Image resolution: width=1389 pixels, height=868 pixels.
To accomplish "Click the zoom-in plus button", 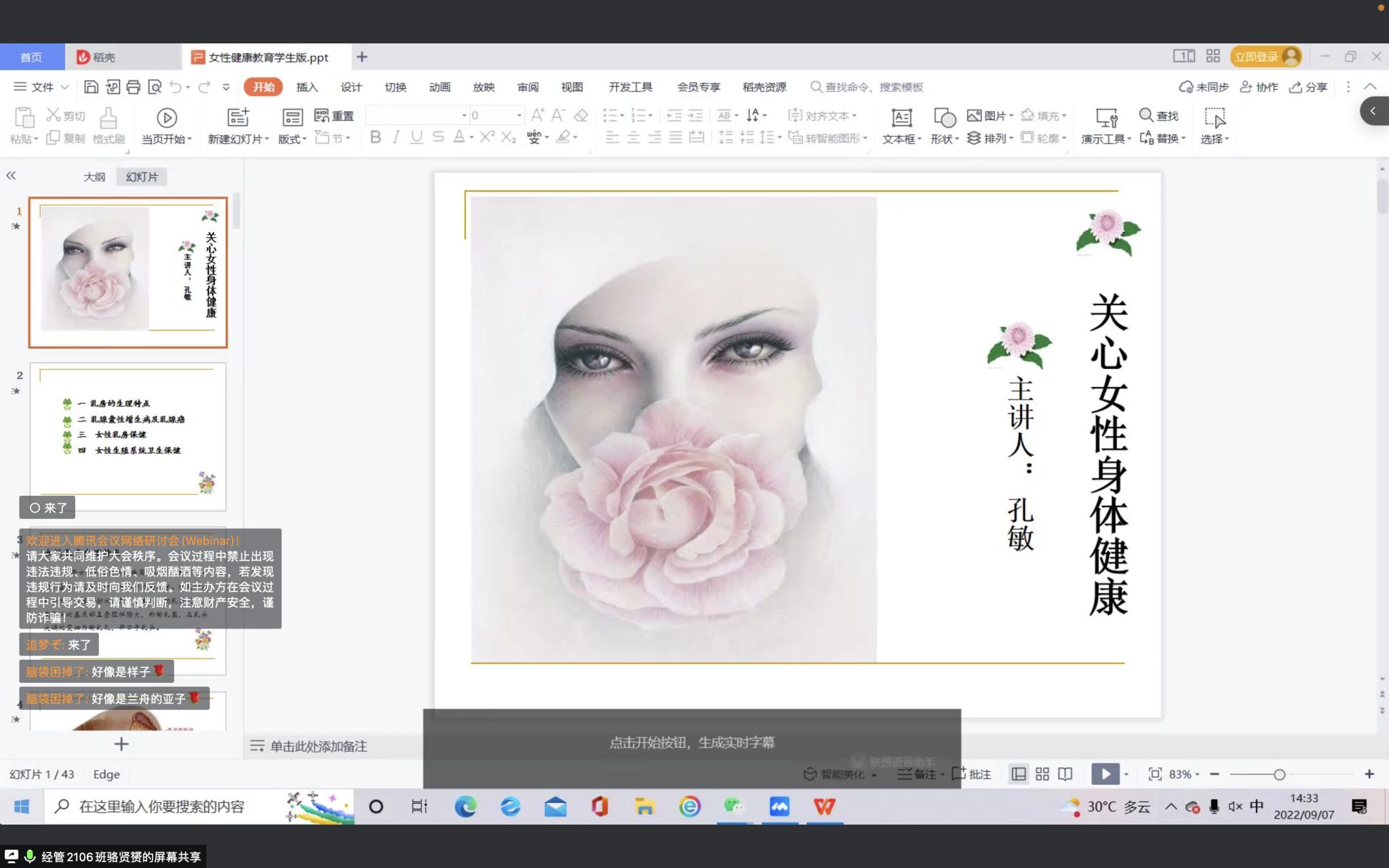I will (1369, 774).
